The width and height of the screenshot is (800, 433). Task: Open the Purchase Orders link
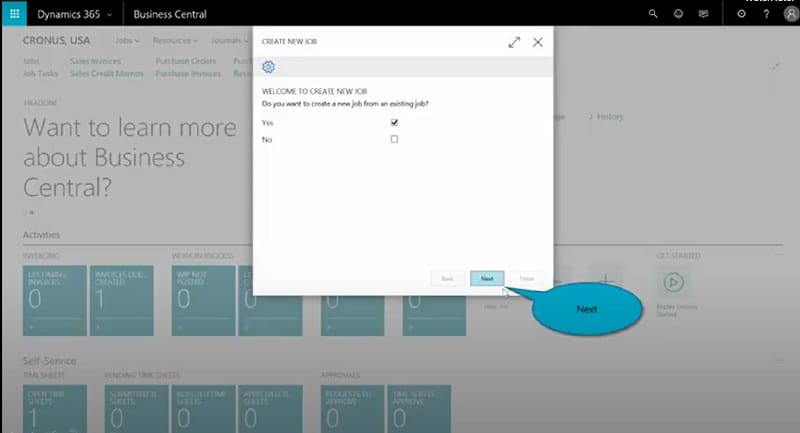coord(186,61)
